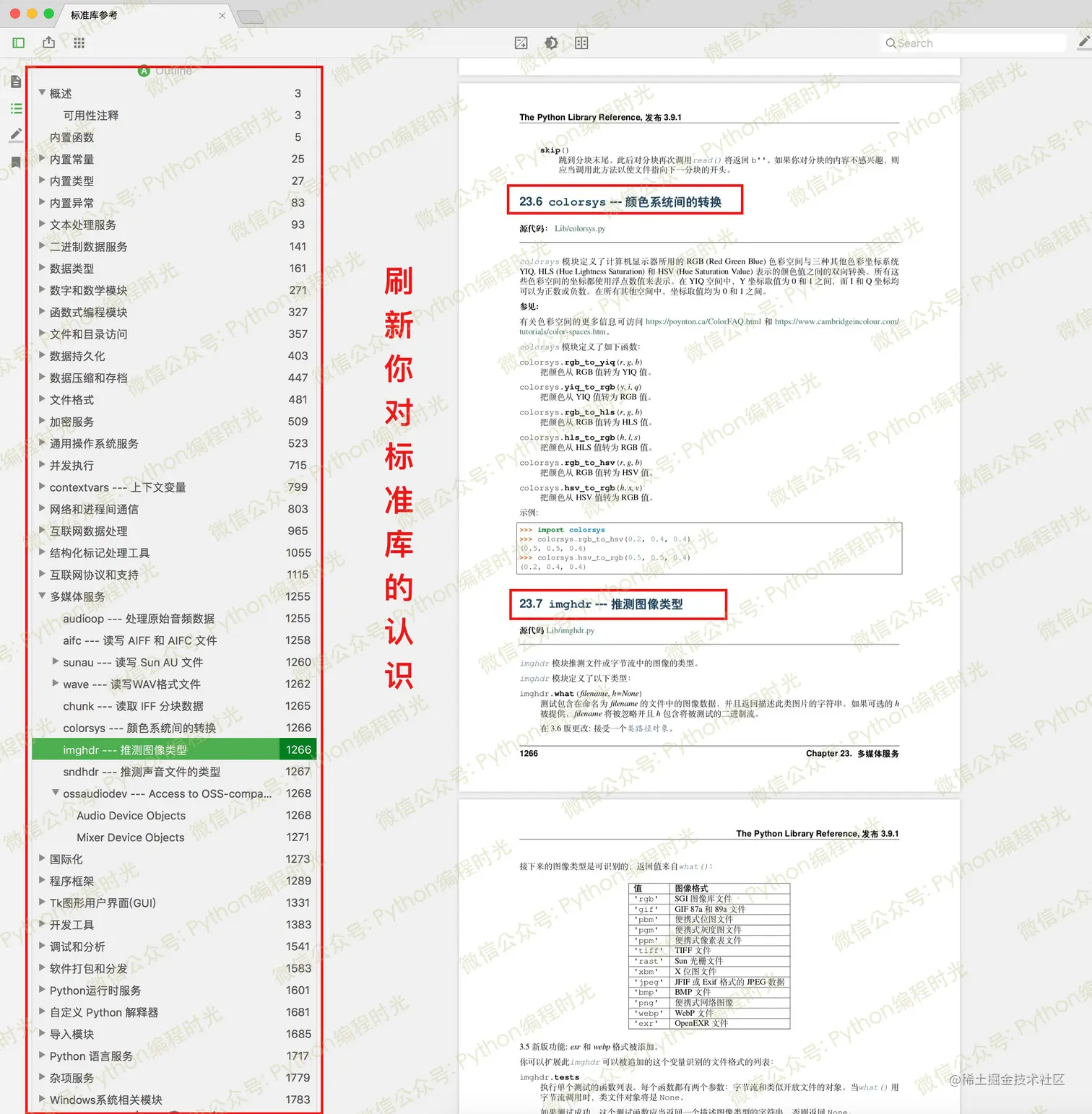Expand the 国际化 outline section

coord(42,858)
